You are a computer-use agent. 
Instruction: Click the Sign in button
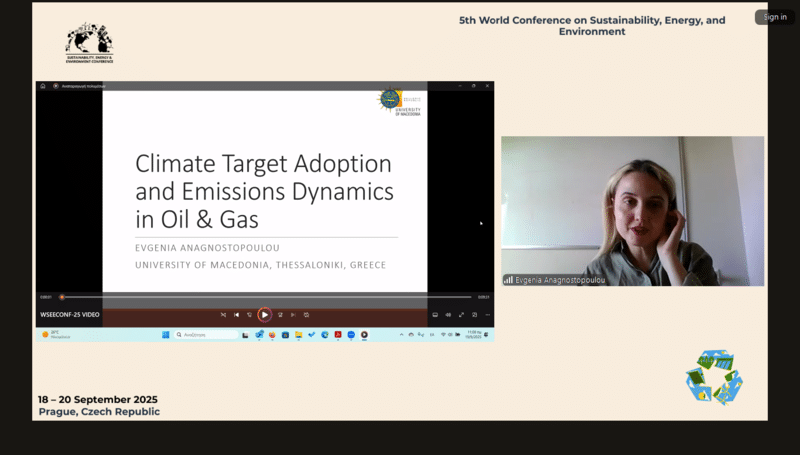pyautogui.click(x=775, y=17)
